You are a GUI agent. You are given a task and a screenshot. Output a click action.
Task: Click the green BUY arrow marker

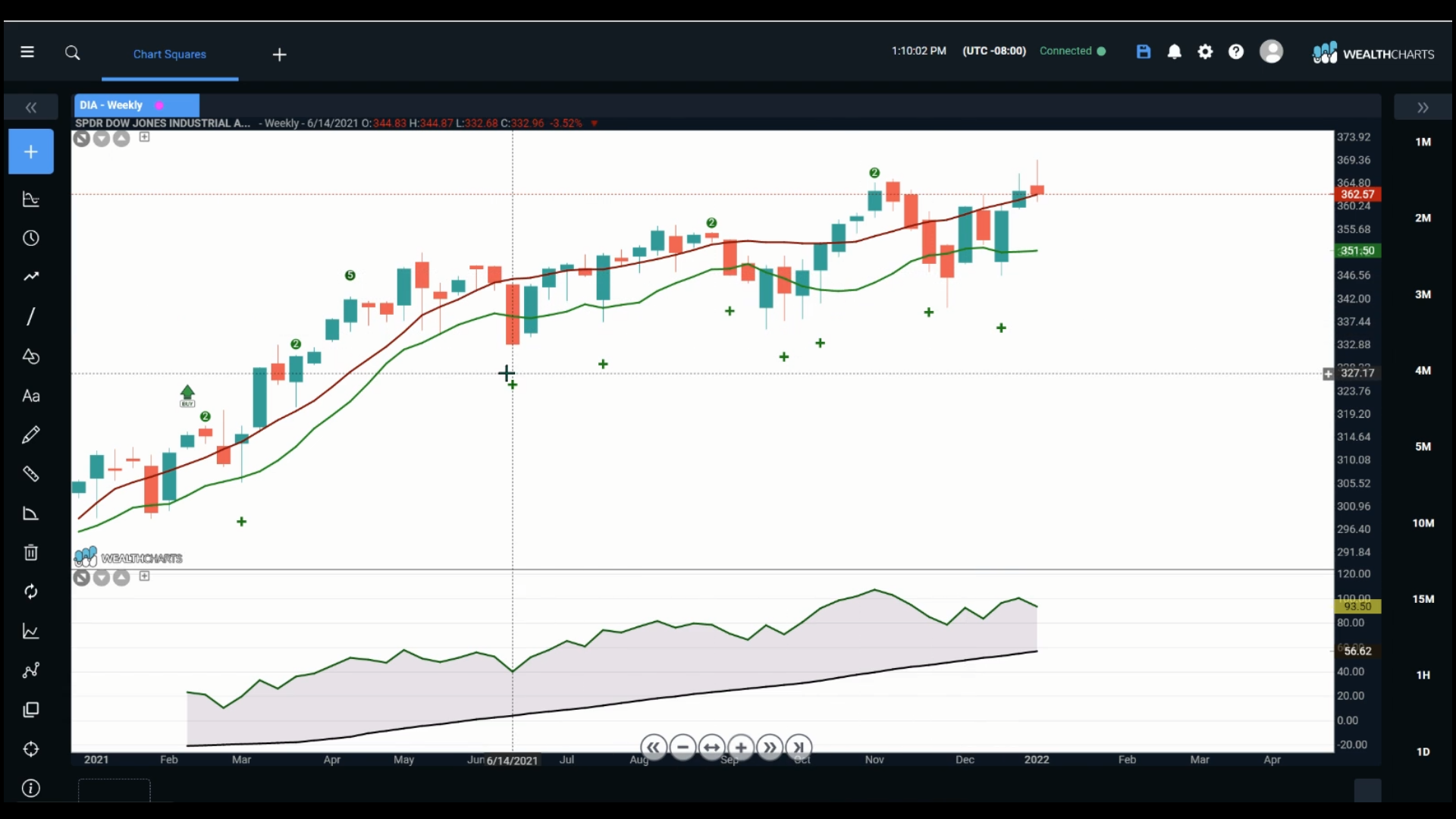(187, 396)
